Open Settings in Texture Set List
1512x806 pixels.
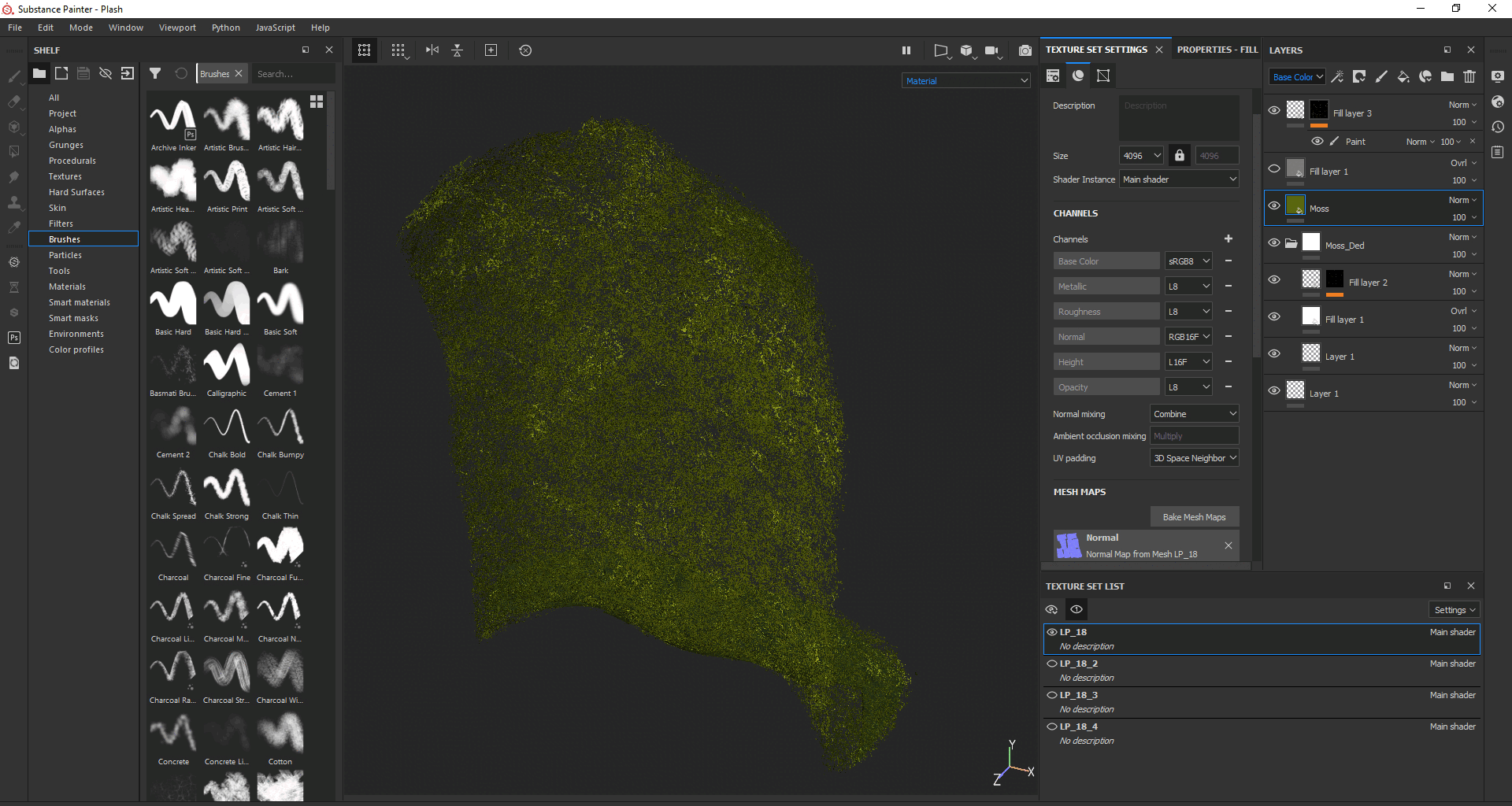pos(1454,610)
